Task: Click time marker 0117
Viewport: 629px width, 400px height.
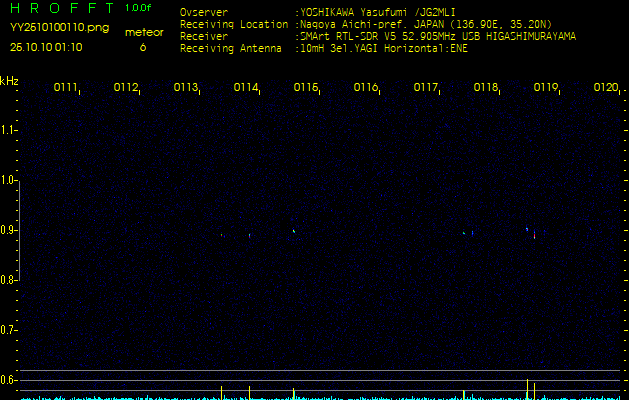Action: (x=425, y=87)
